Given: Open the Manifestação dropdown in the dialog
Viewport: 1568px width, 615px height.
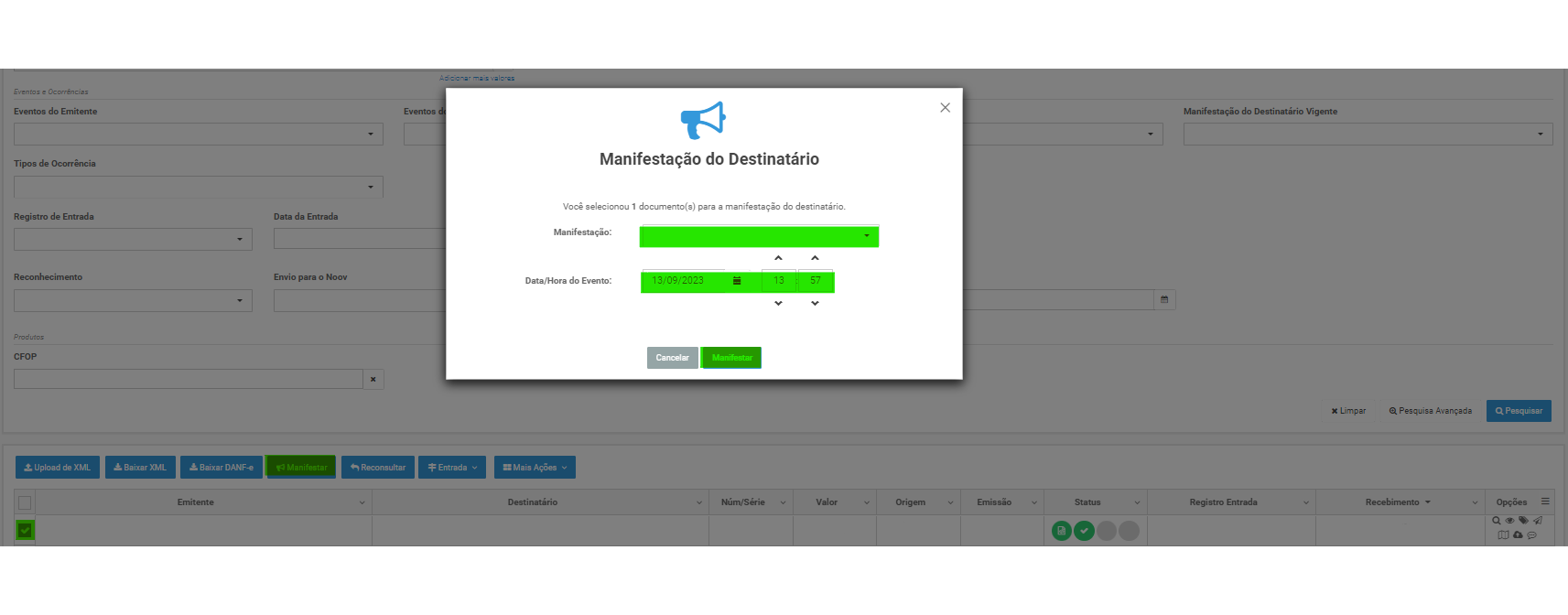Looking at the screenshot, I should 759,236.
